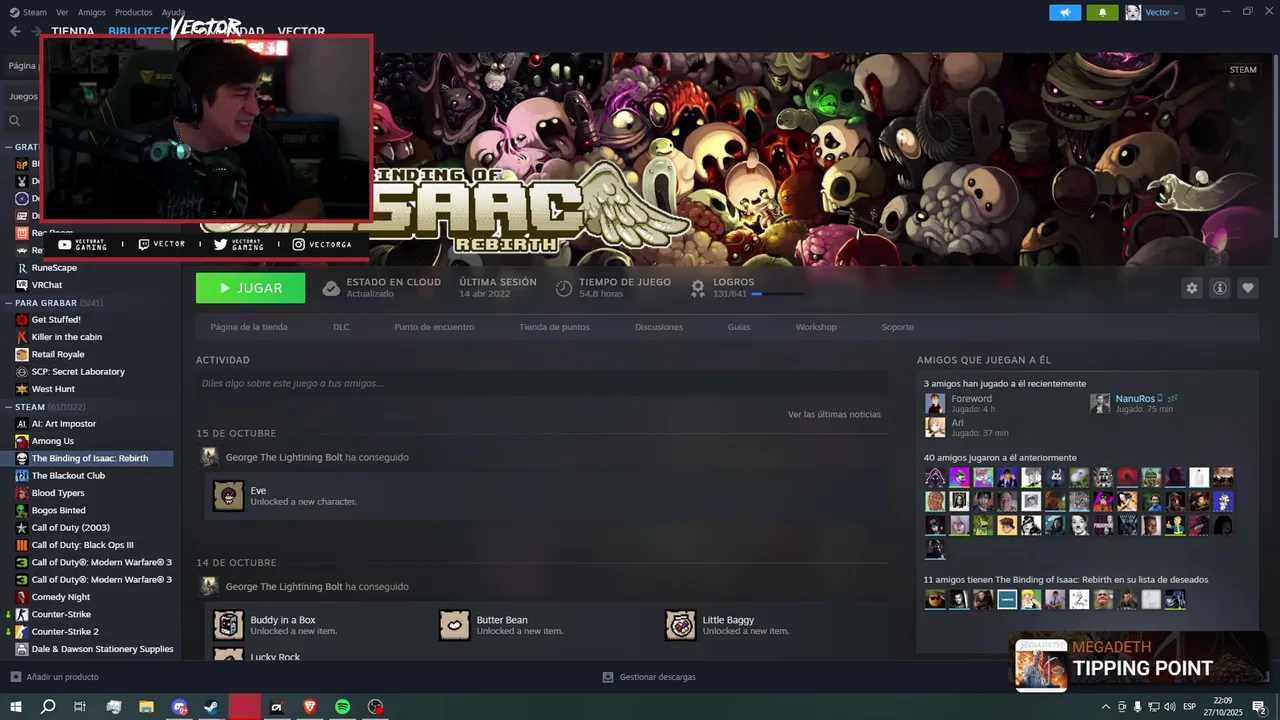Open the Guías tab

pyautogui.click(x=739, y=327)
